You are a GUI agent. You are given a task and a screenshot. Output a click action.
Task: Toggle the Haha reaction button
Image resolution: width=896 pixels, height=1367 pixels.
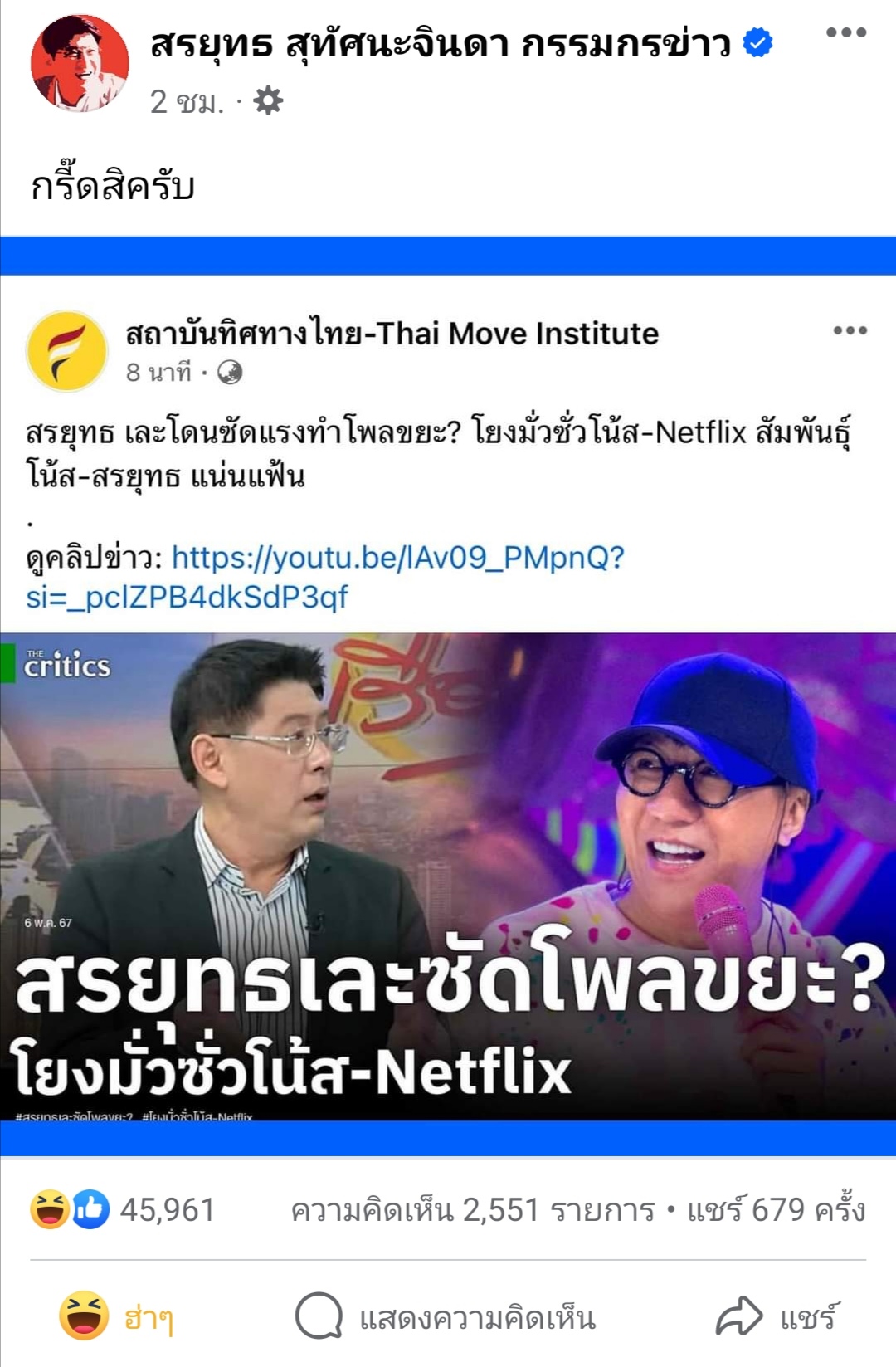[116, 1316]
